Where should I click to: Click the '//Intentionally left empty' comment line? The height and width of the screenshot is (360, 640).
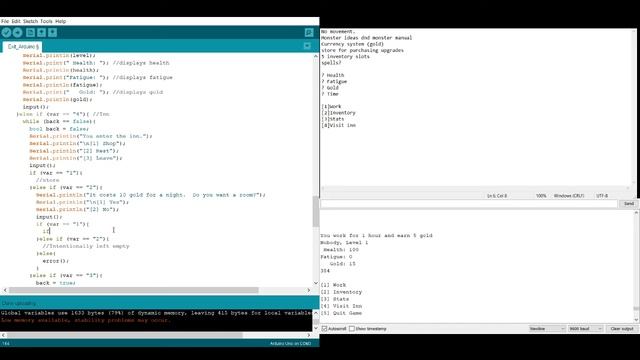click(x=86, y=246)
